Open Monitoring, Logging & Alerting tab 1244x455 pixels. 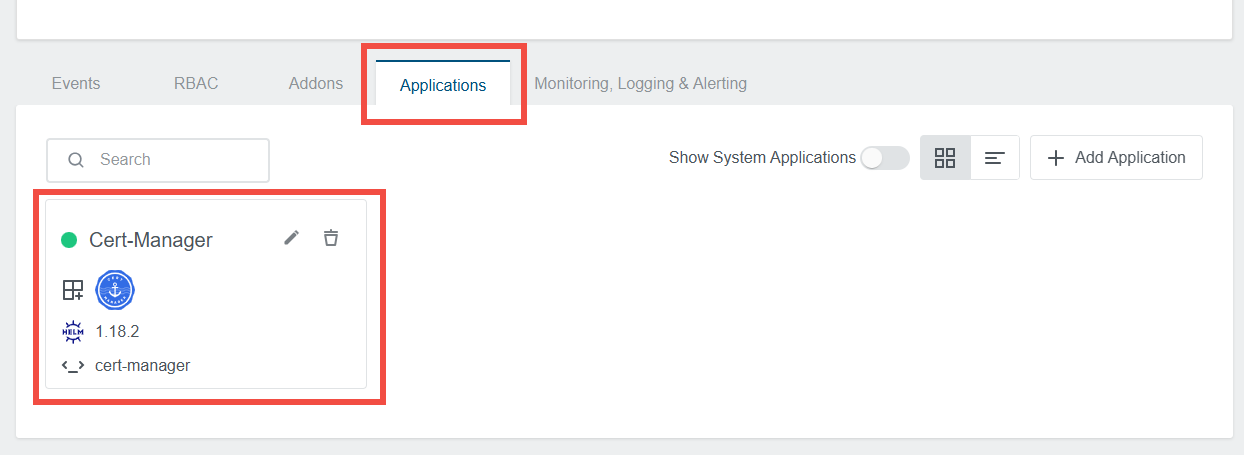(x=640, y=83)
